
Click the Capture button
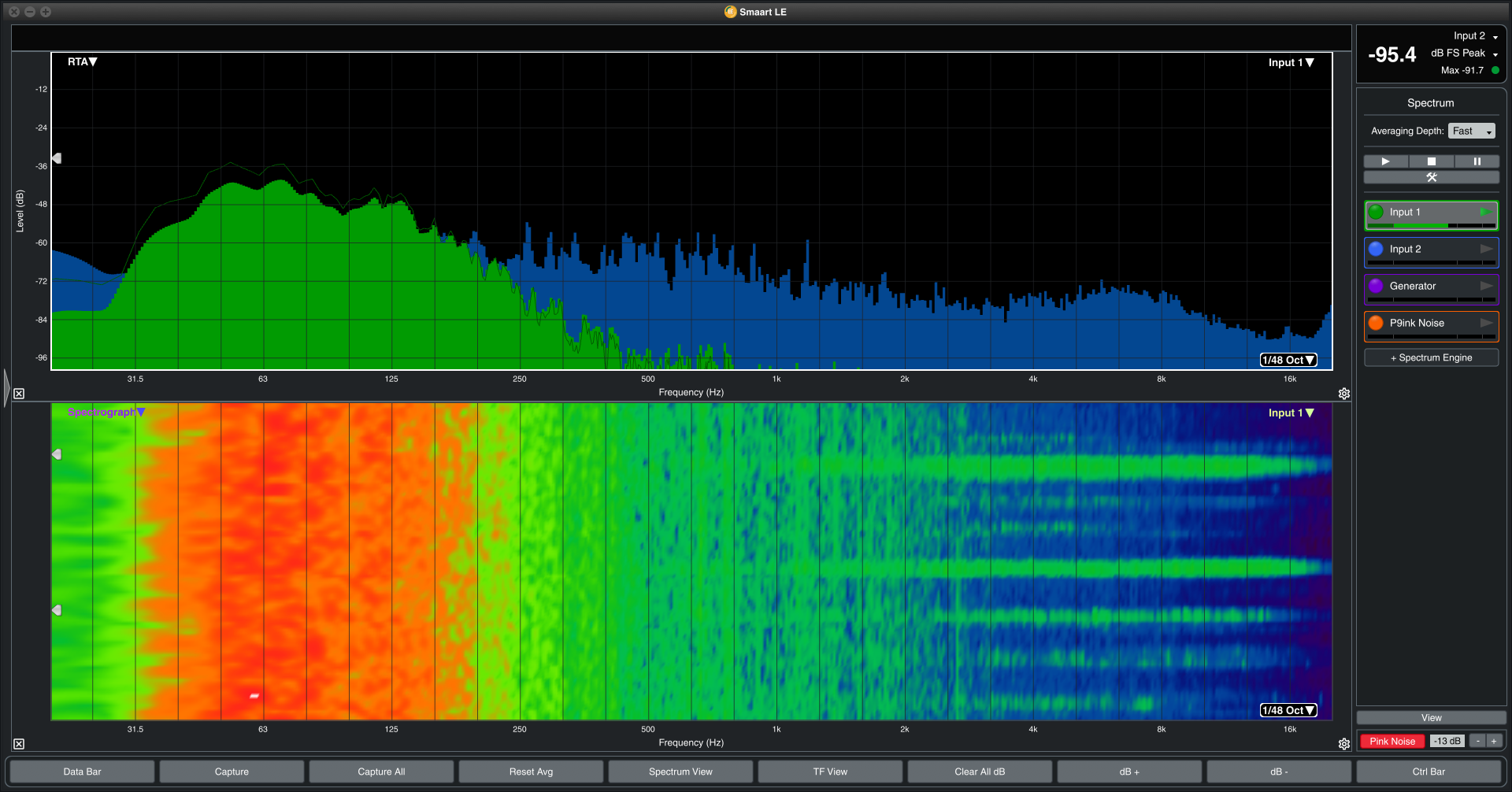coord(232,772)
